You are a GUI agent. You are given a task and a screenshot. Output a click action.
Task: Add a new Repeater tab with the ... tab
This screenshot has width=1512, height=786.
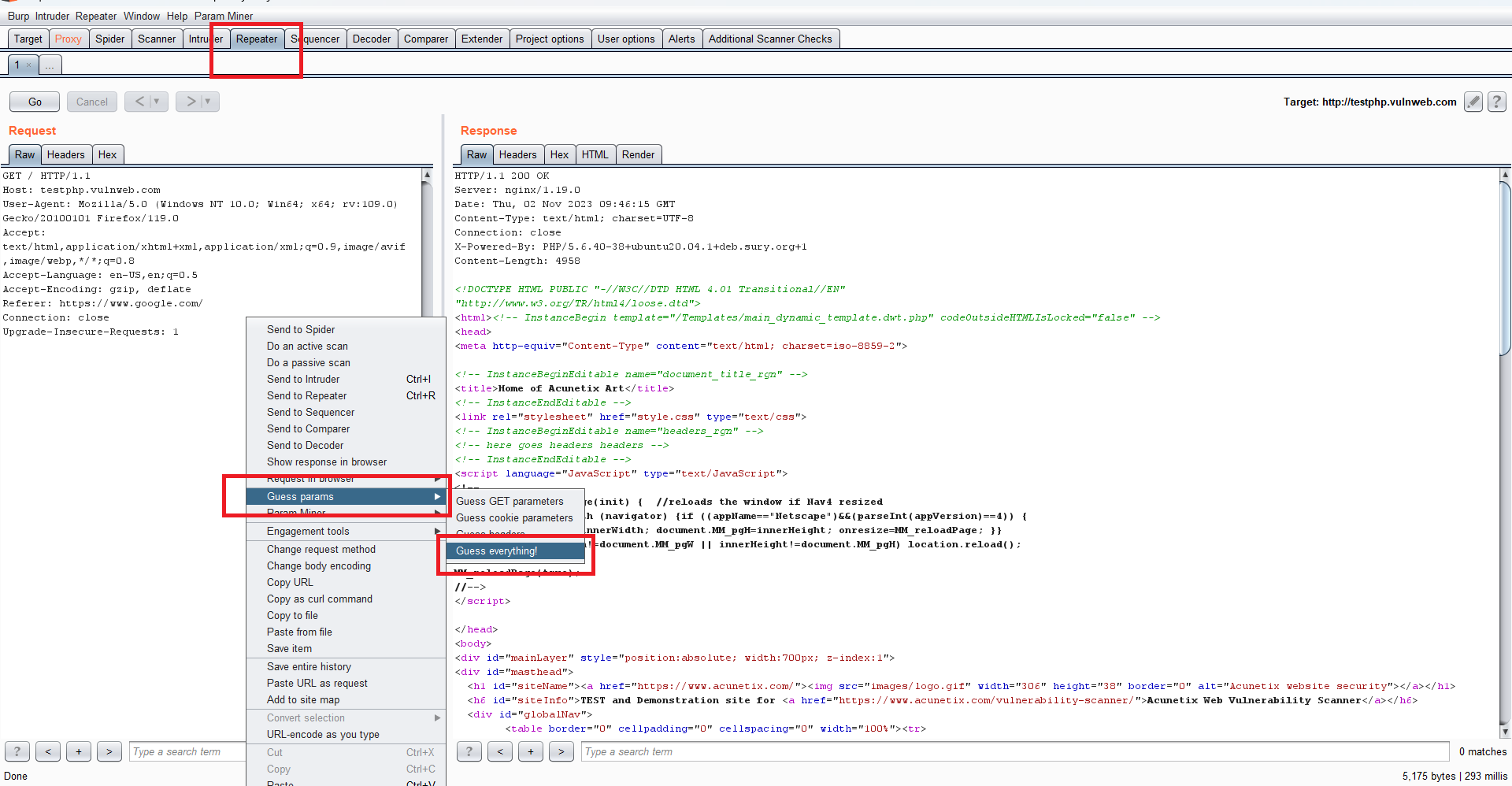tap(50, 65)
